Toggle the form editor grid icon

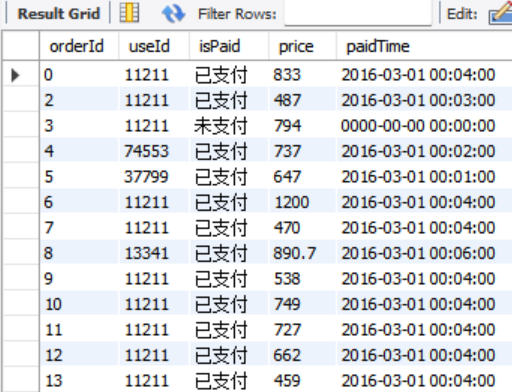[x=129, y=13]
